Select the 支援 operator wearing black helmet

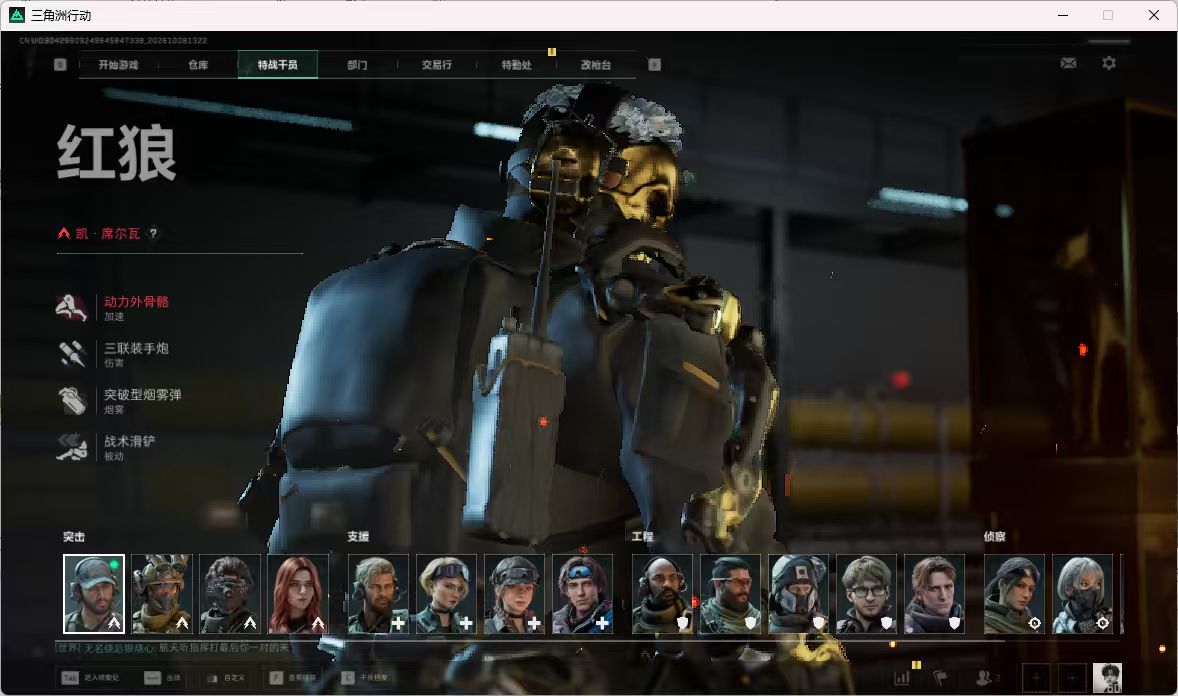(x=514, y=594)
